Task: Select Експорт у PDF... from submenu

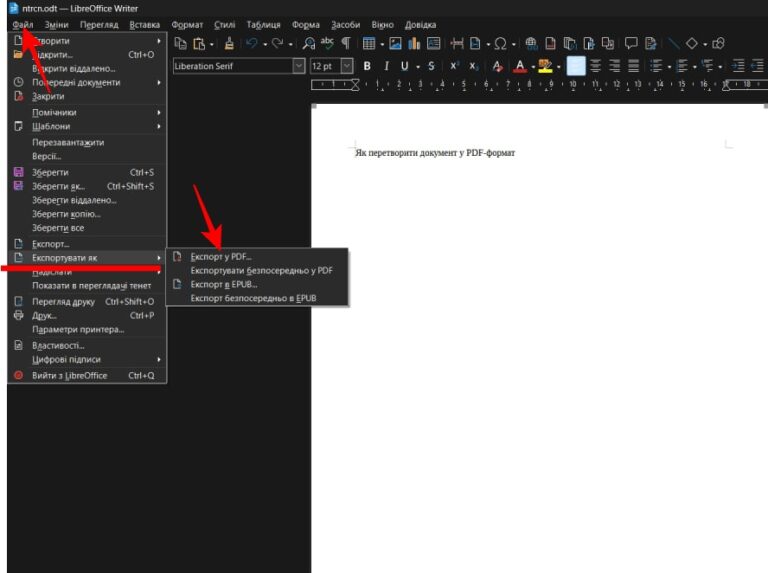Action: point(221,257)
